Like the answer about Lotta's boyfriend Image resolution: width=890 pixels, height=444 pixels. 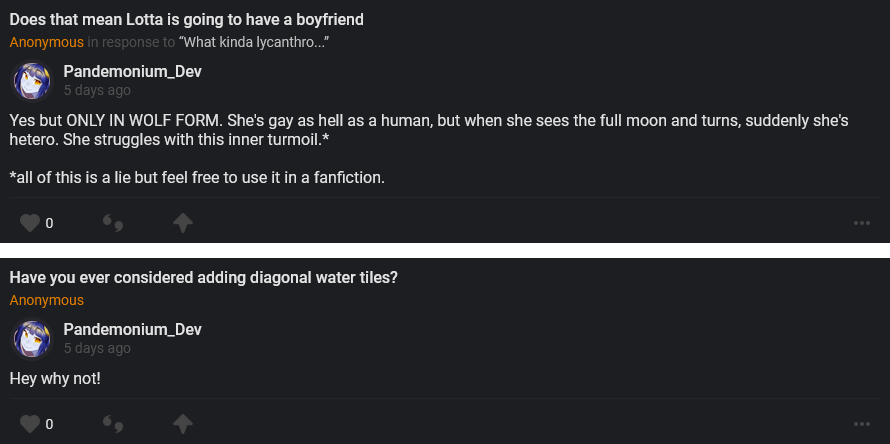pos(29,223)
